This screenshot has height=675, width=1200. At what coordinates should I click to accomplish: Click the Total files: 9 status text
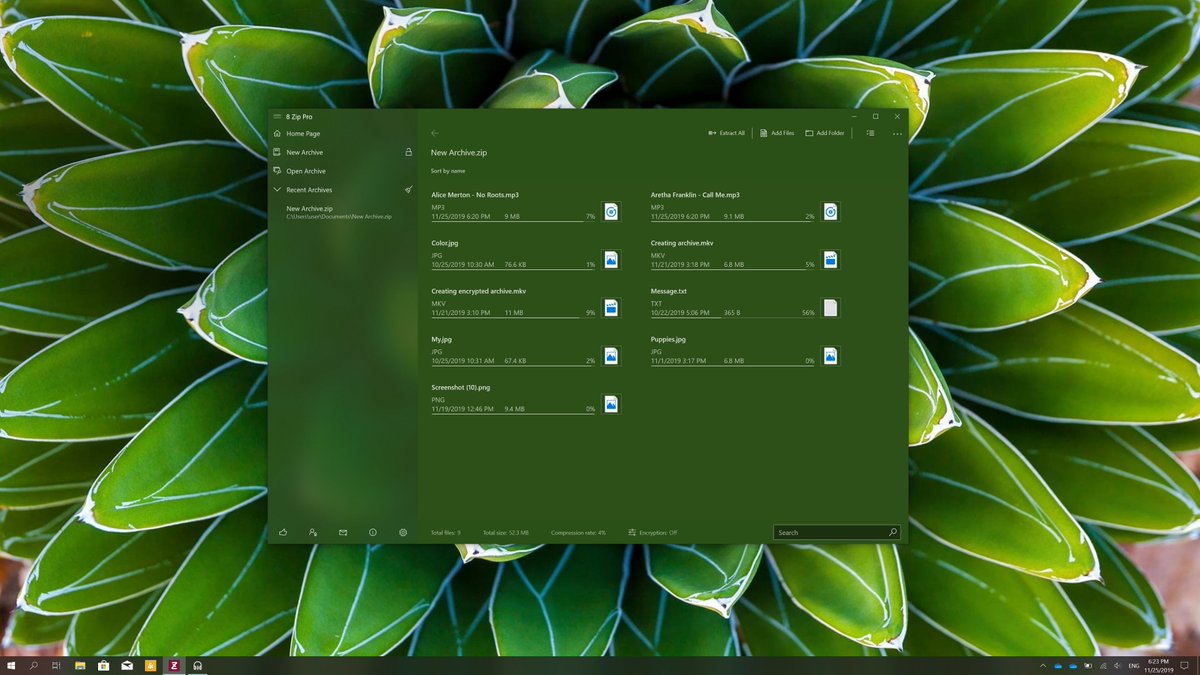click(x=446, y=533)
